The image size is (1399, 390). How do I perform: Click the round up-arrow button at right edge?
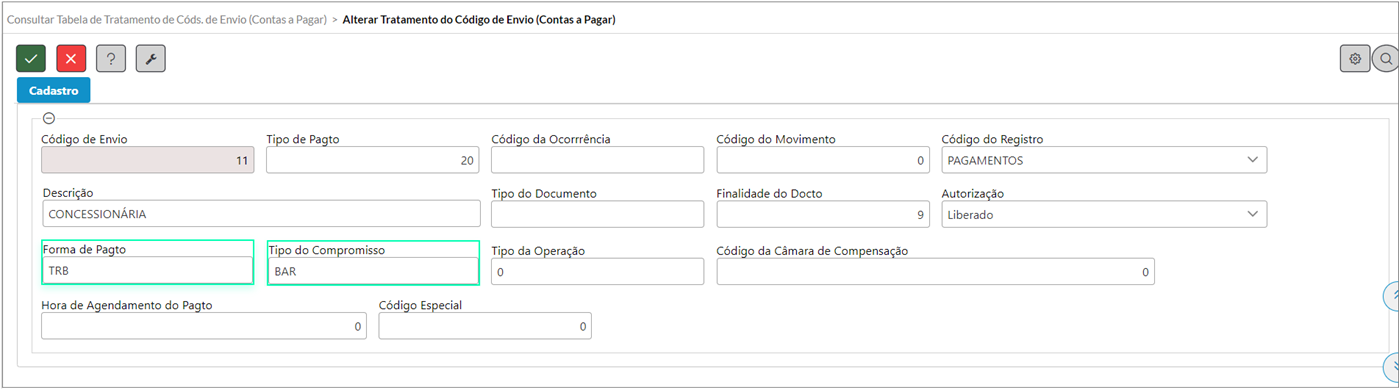(x=1391, y=295)
